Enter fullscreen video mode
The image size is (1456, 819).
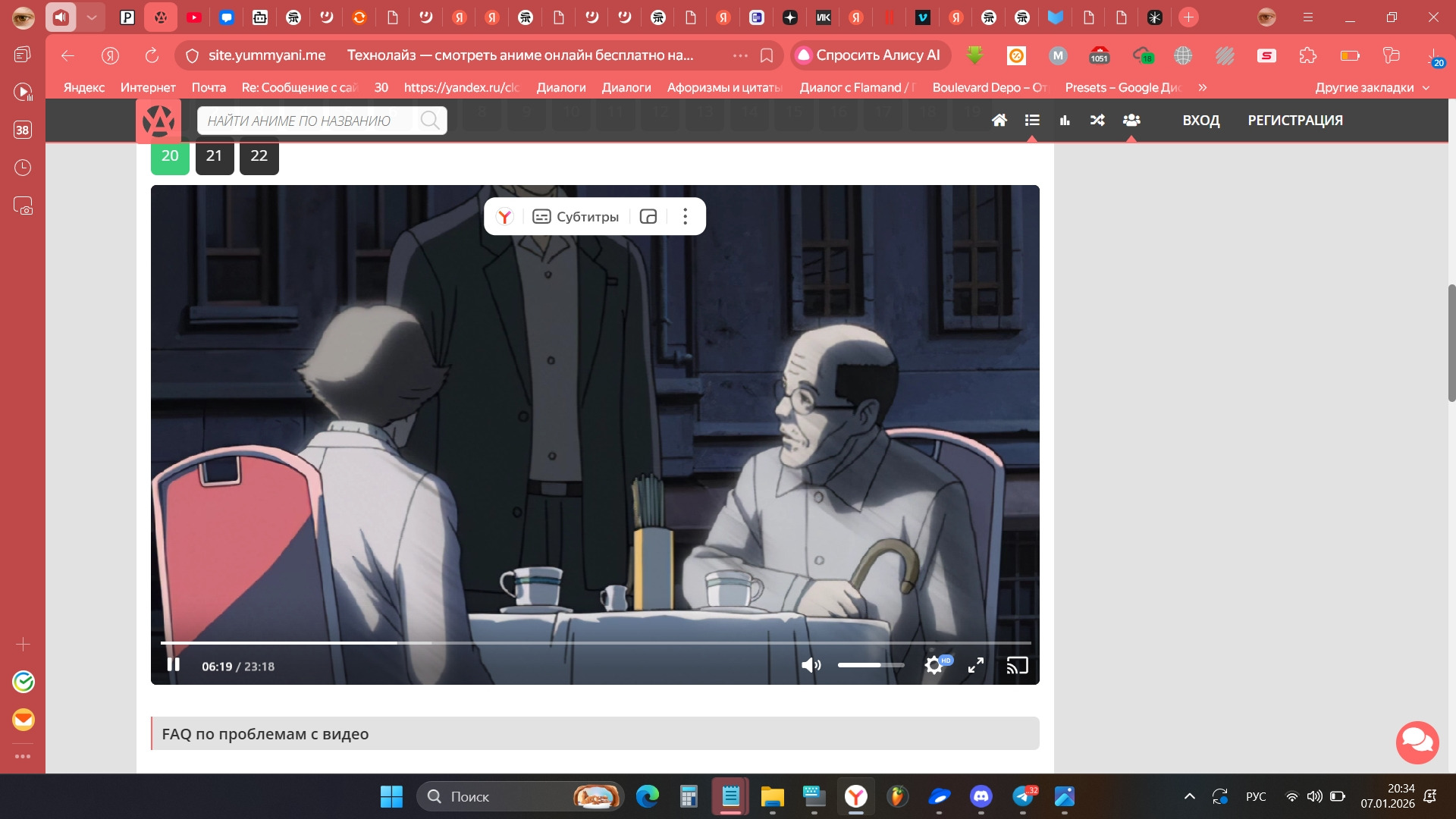(976, 665)
